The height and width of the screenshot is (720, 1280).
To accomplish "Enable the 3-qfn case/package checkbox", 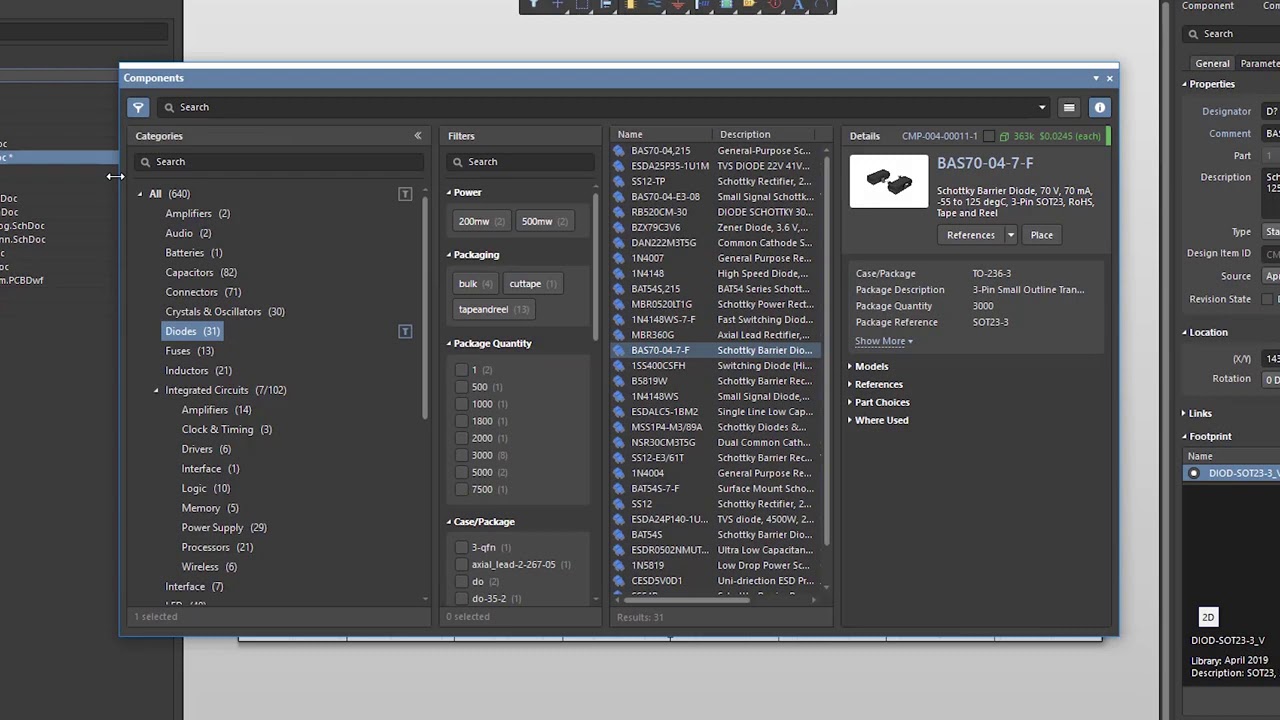I will click(461, 547).
